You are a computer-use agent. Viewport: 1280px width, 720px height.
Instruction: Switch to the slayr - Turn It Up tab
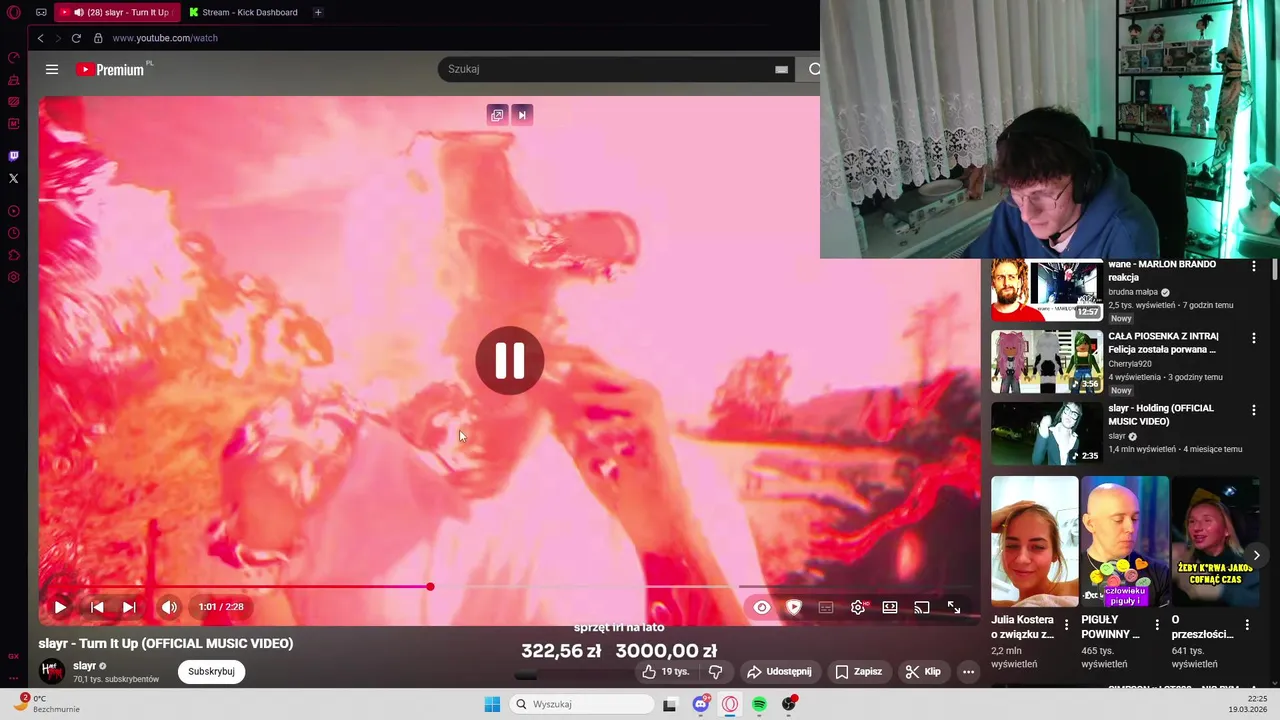[118, 12]
